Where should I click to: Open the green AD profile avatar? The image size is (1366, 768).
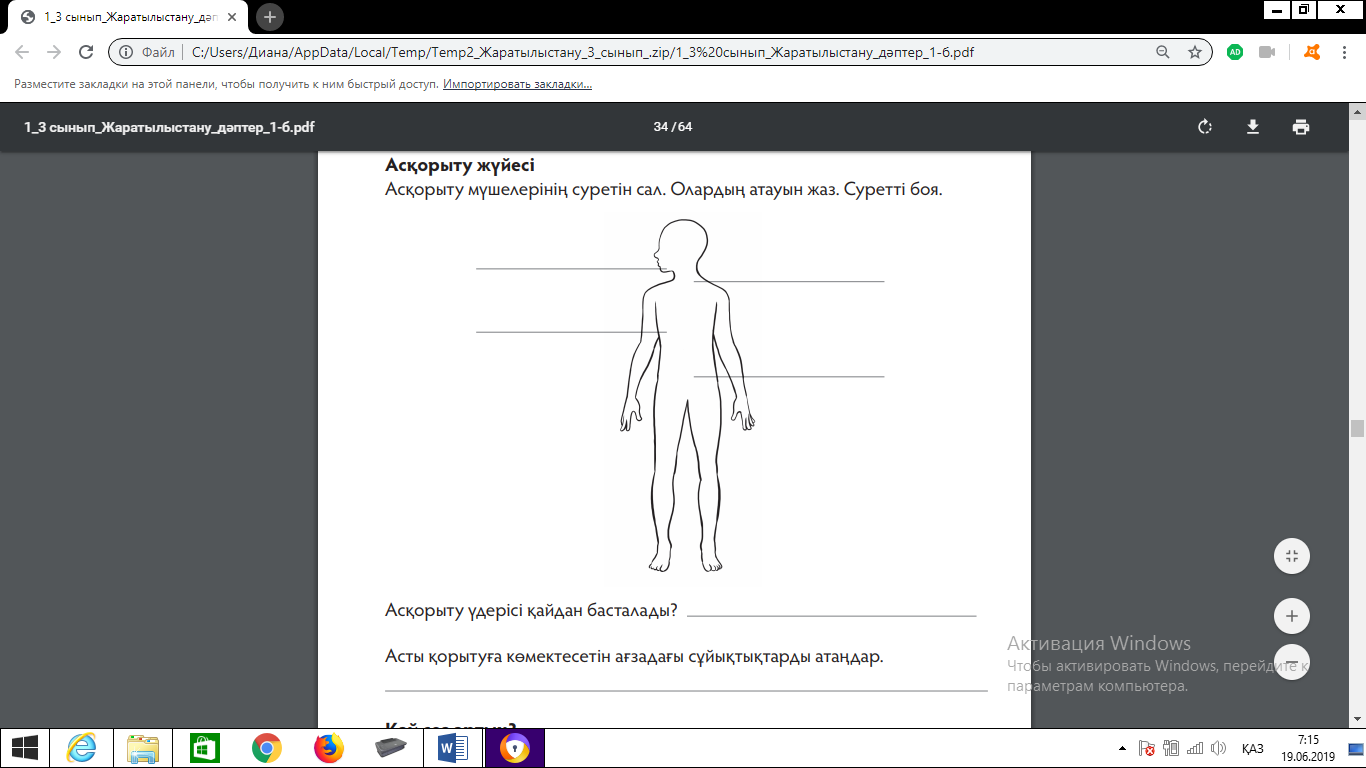tap(1235, 52)
